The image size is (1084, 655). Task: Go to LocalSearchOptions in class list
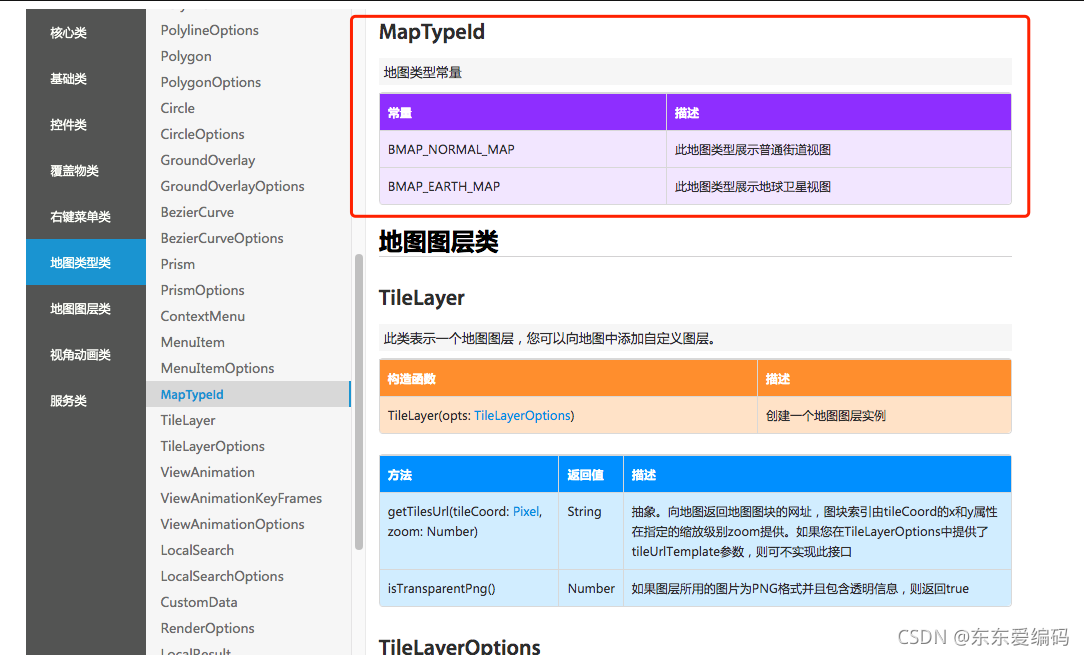click(222, 576)
